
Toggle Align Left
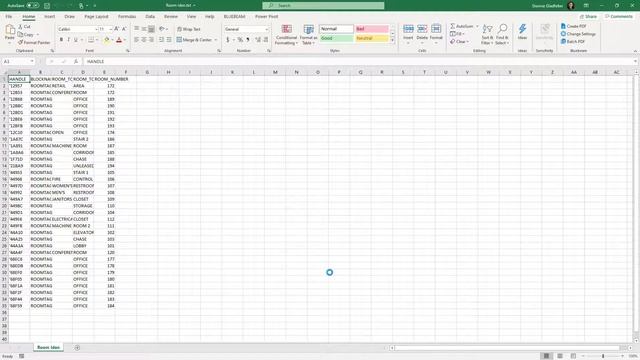[136, 40]
